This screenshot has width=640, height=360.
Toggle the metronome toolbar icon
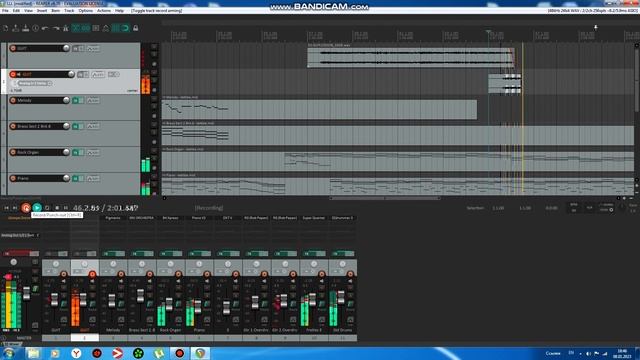65,28
